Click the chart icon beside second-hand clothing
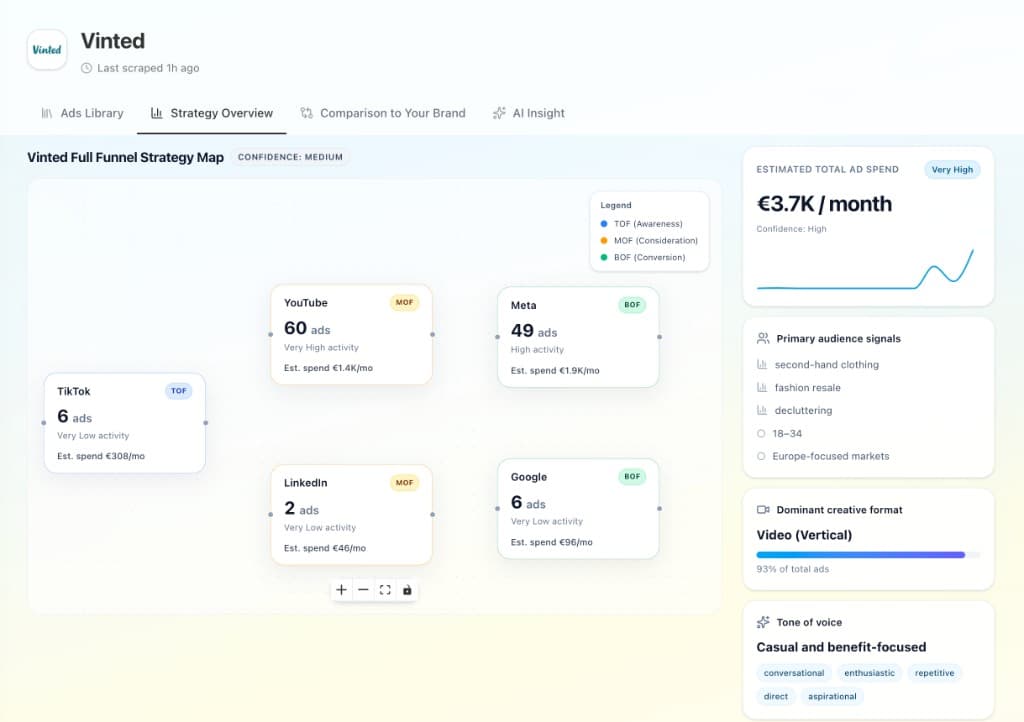The image size is (1024, 722). (x=761, y=364)
